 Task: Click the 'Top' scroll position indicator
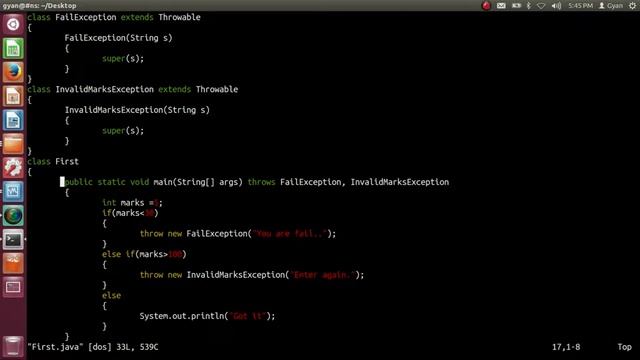[x=624, y=347]
